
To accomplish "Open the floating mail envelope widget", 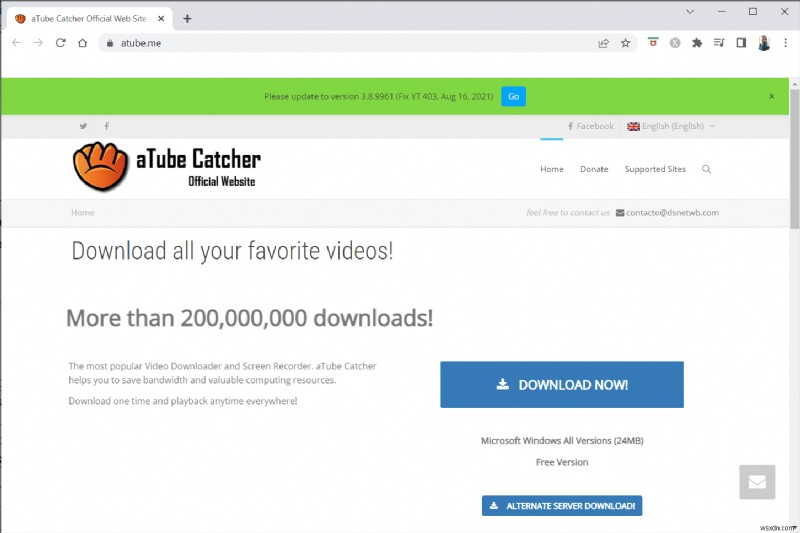I will click(757, 481).
